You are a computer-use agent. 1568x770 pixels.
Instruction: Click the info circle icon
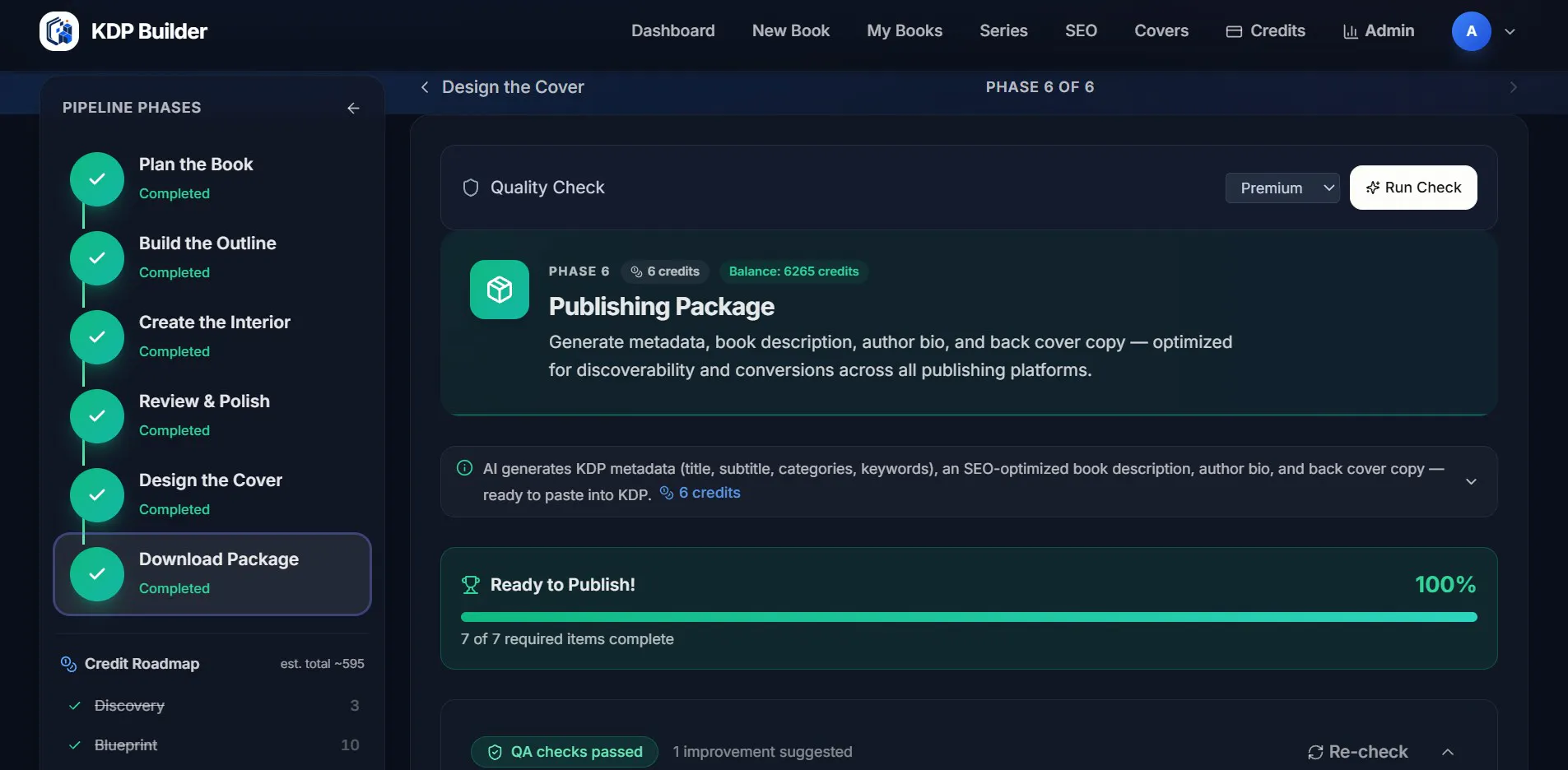click(464, 468)
